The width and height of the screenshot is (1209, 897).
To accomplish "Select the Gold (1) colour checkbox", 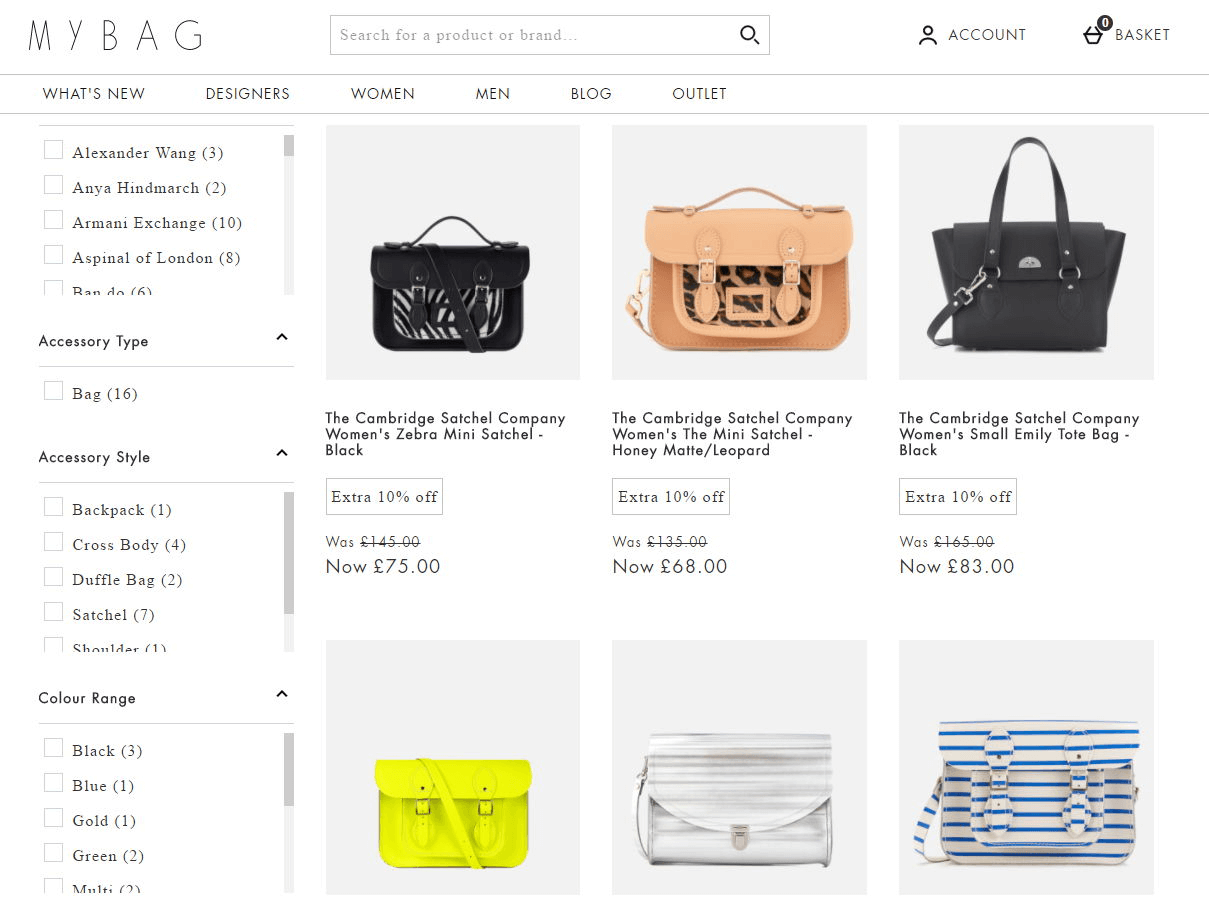I will (x=54, y=818).
